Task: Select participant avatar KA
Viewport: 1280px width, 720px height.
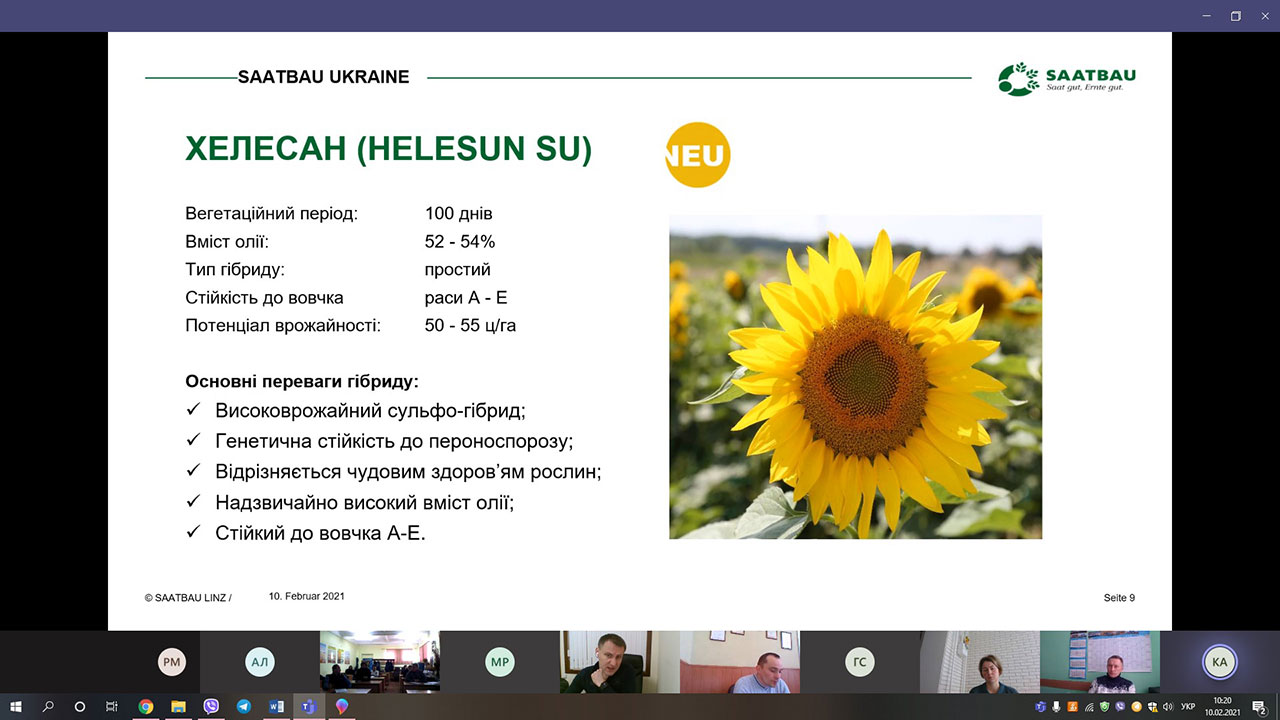Action: (1219, 661)
